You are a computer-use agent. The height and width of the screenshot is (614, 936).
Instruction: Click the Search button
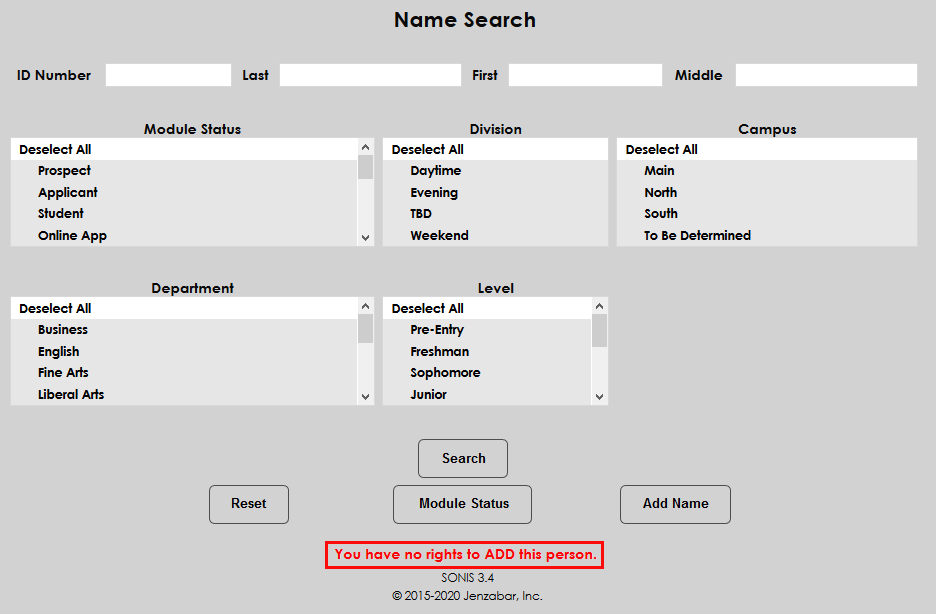(462, 458)
